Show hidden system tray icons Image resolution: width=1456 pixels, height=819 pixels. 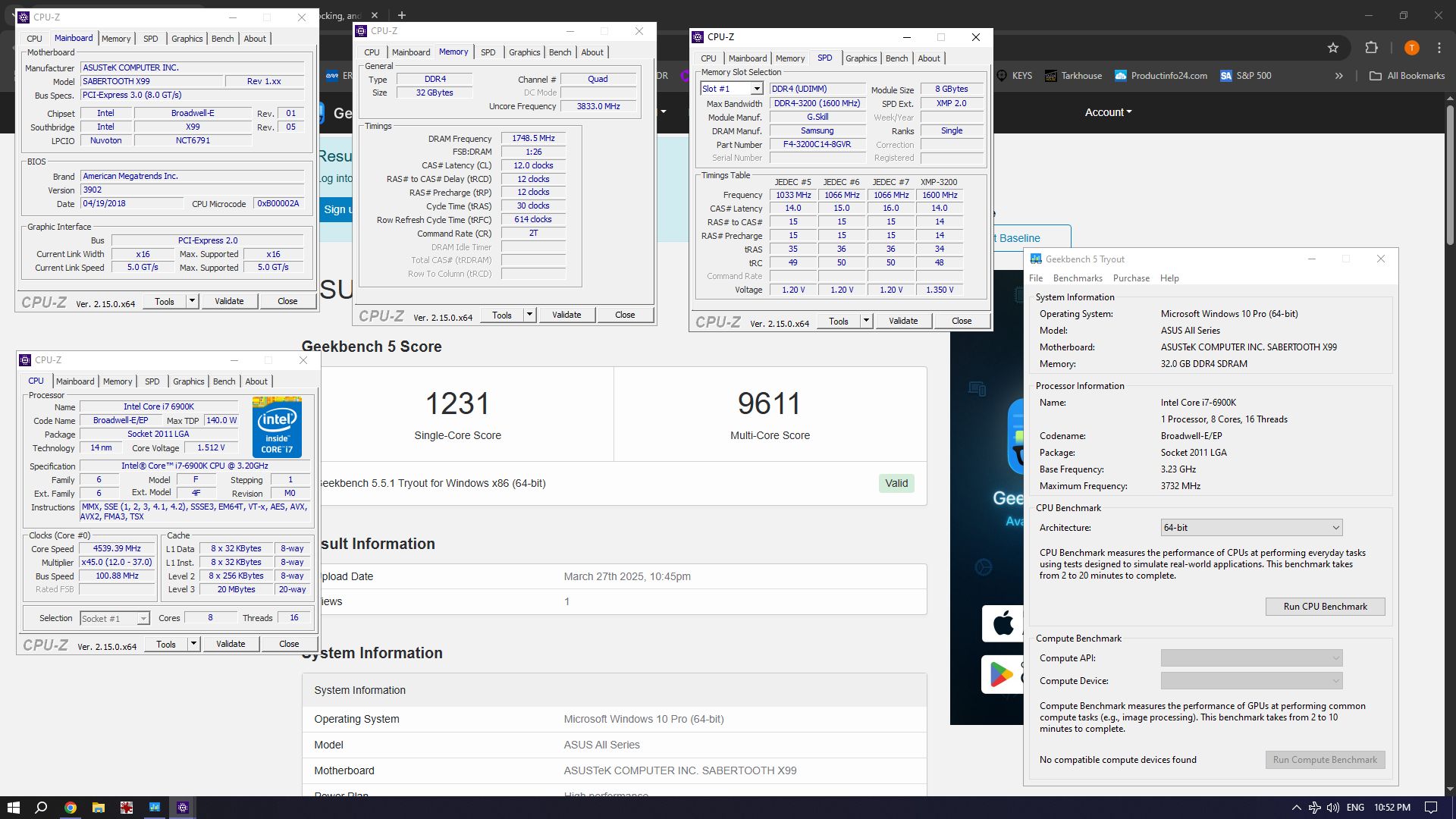[x=1296, y=808]
